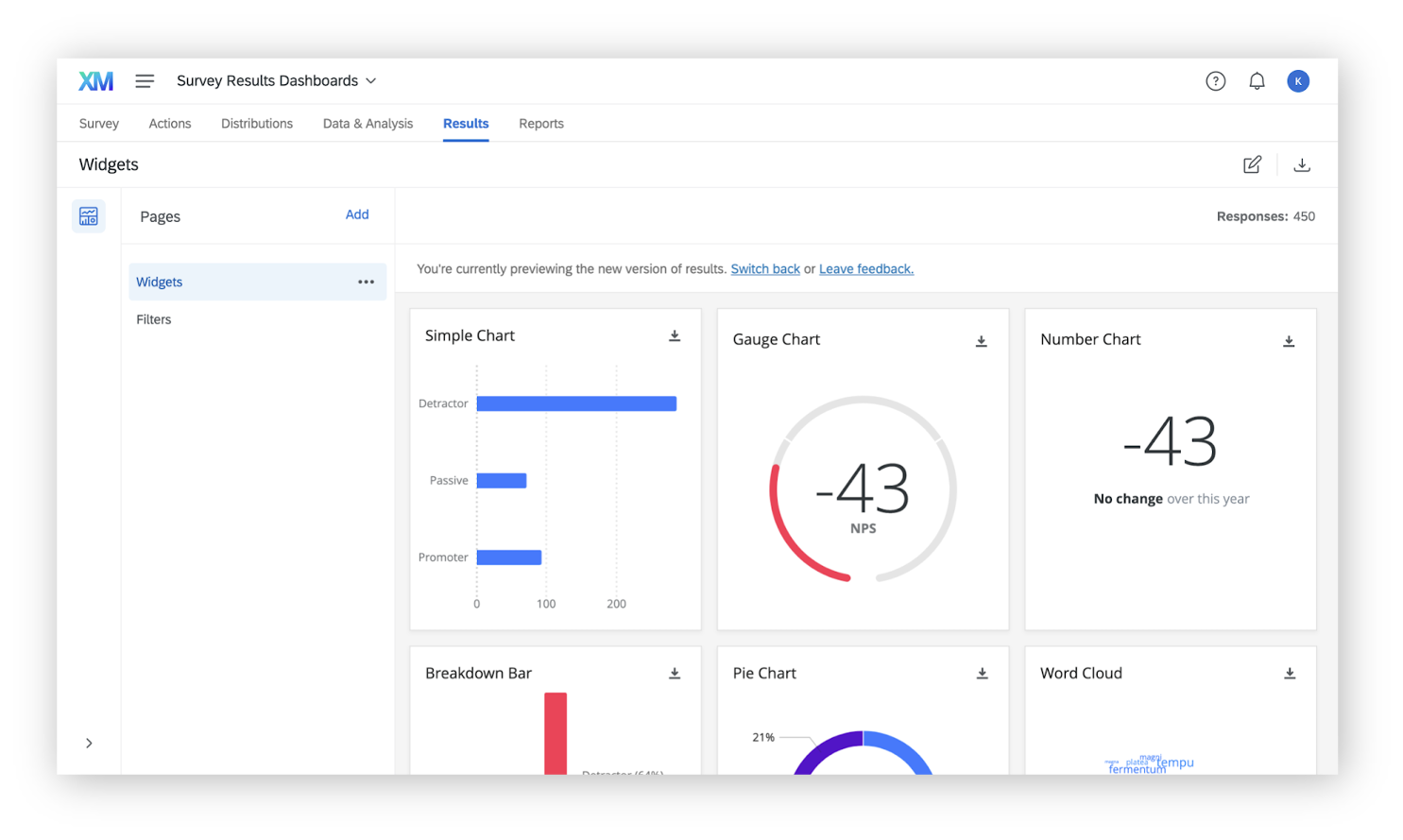Switch to the Reports tab

click(x=540, y=123)
